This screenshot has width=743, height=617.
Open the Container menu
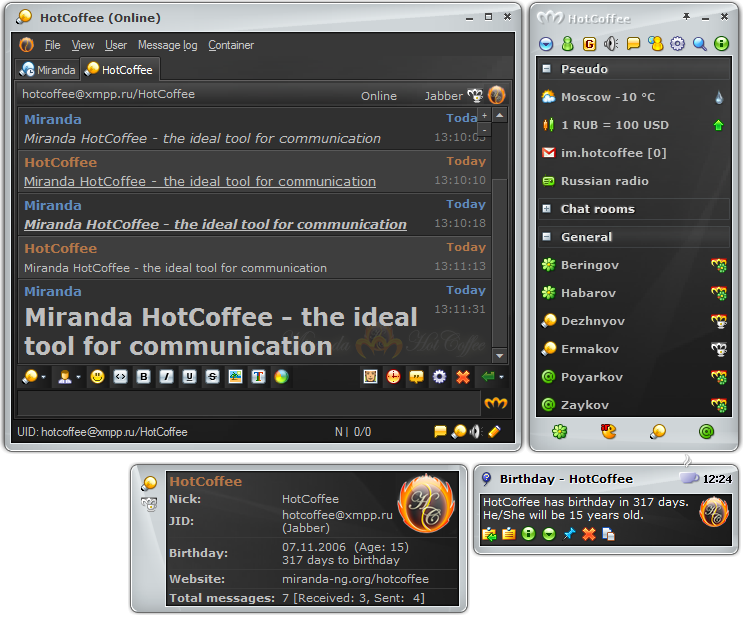pyautogui.click(x=231, y=45)
